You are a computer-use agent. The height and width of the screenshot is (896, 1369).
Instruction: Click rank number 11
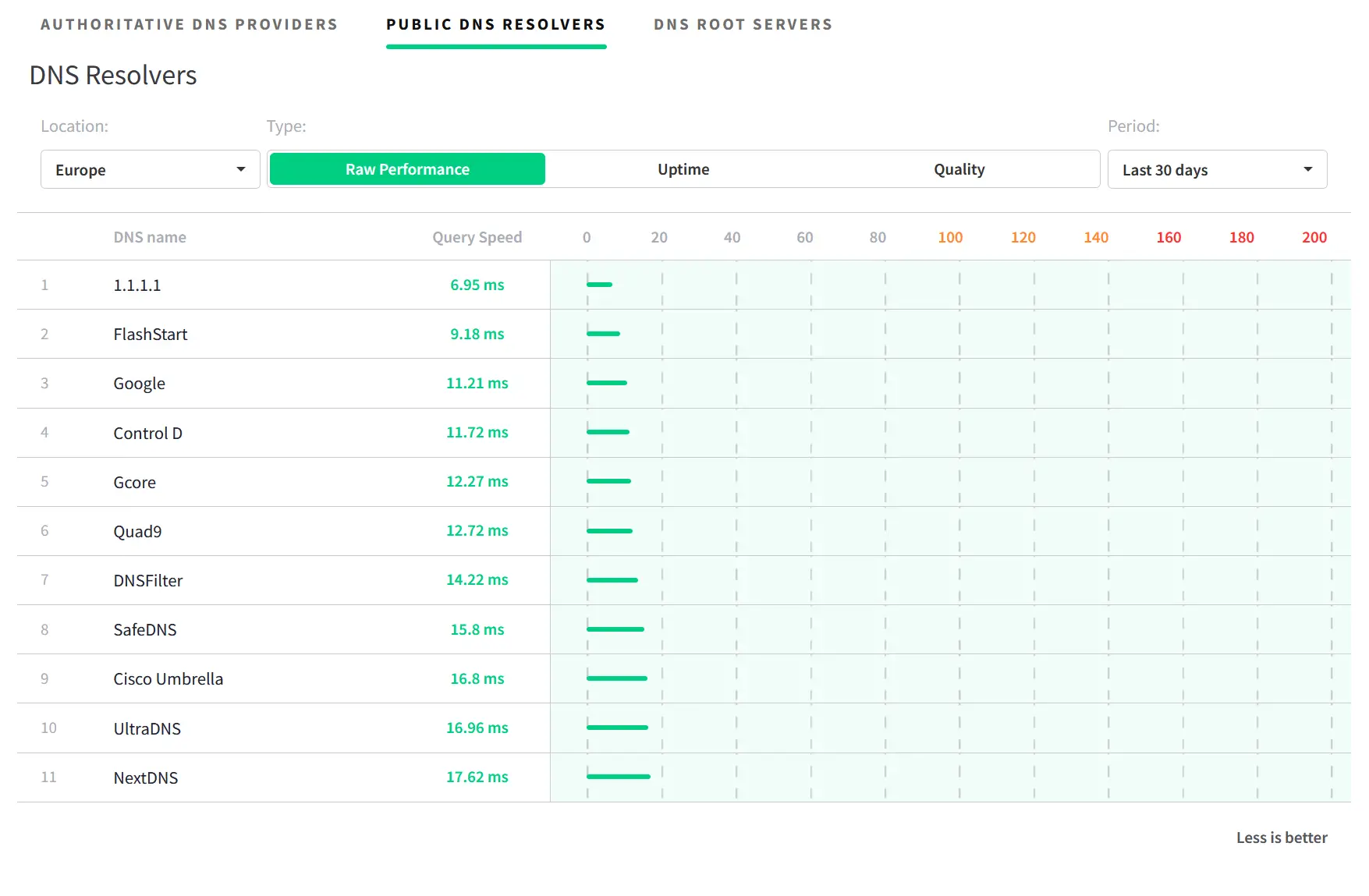pos(48,777)
